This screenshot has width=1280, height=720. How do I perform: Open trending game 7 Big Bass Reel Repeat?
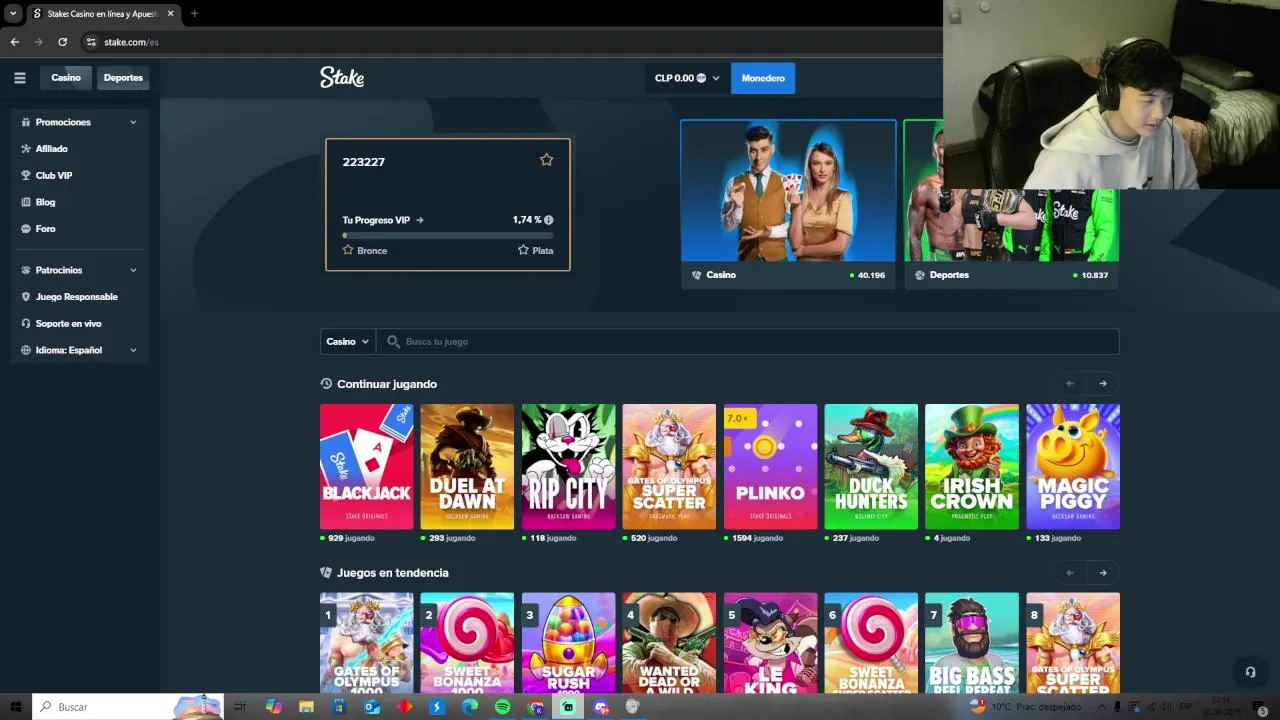coord(972,643)
